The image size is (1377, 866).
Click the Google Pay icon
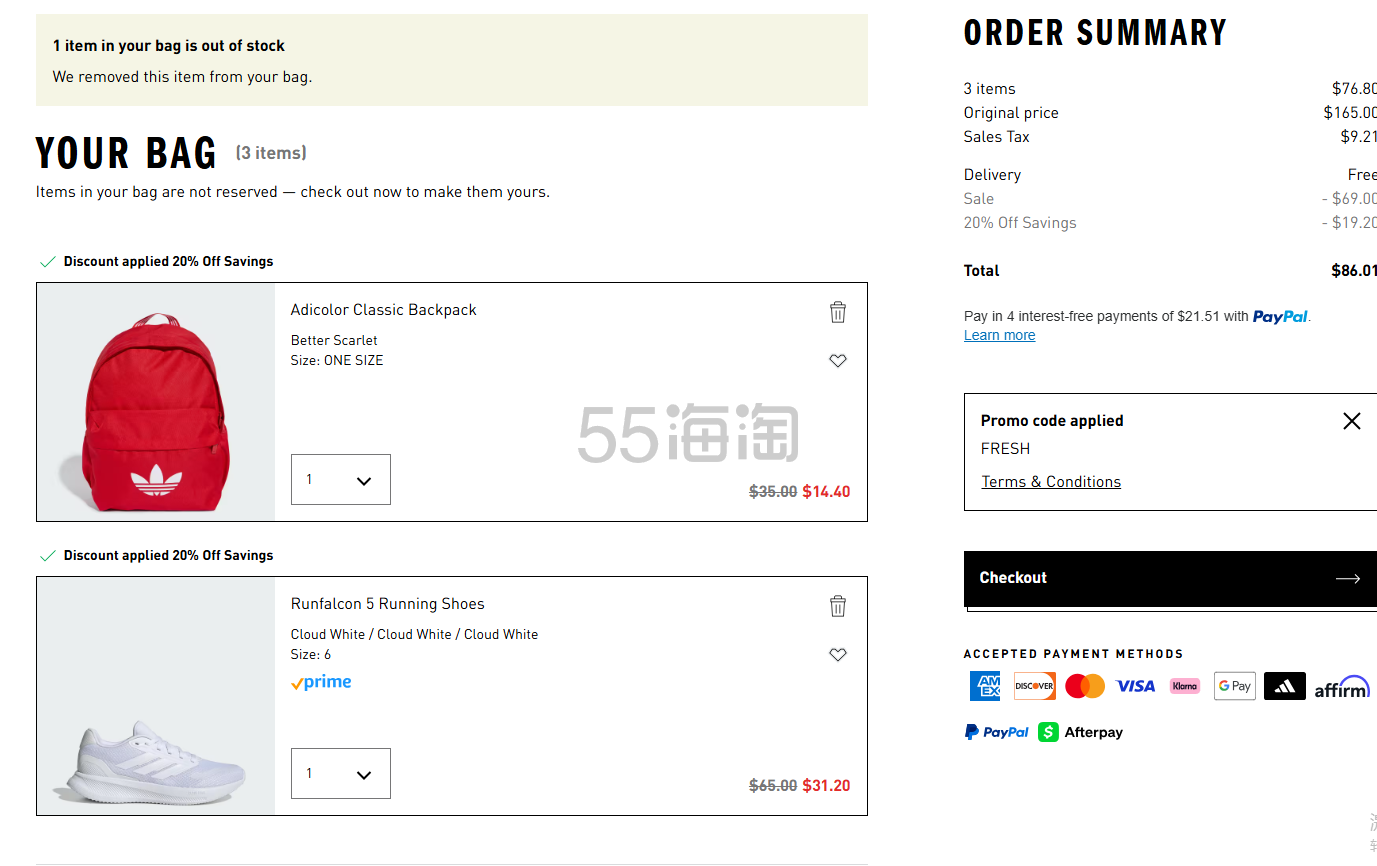point(1234,686)
